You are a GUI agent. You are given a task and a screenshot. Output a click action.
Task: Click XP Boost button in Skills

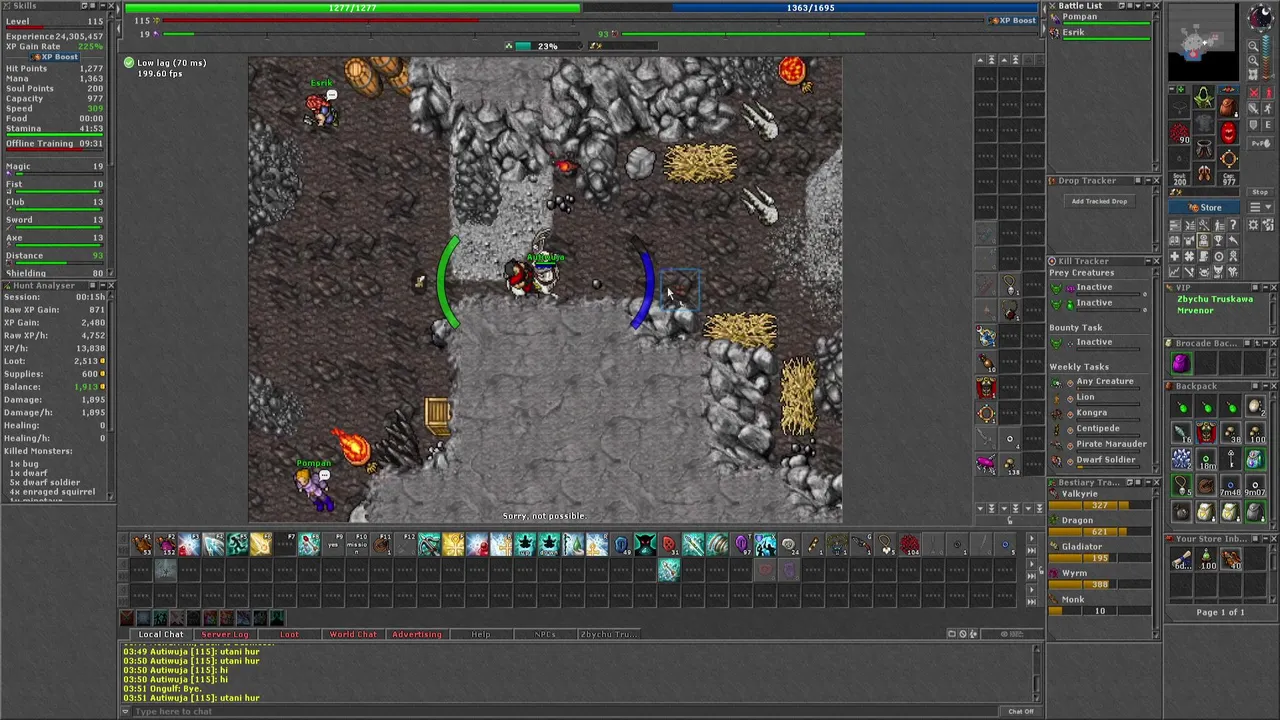(53, 57)
